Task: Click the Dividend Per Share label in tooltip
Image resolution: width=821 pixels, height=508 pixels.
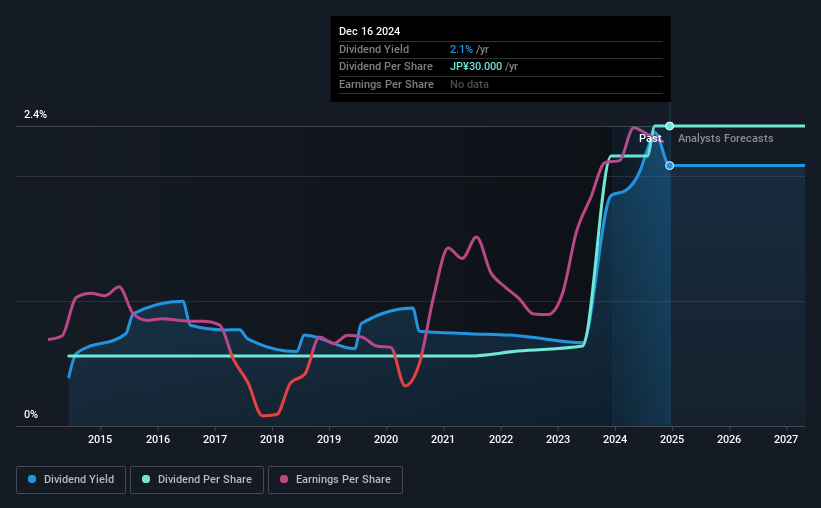Action: tap(386, 67)
